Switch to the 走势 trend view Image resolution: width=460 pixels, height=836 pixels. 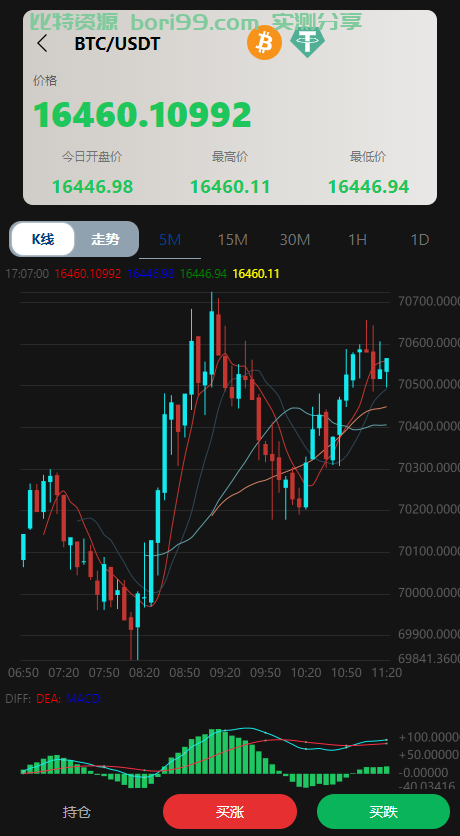(106, 239)
